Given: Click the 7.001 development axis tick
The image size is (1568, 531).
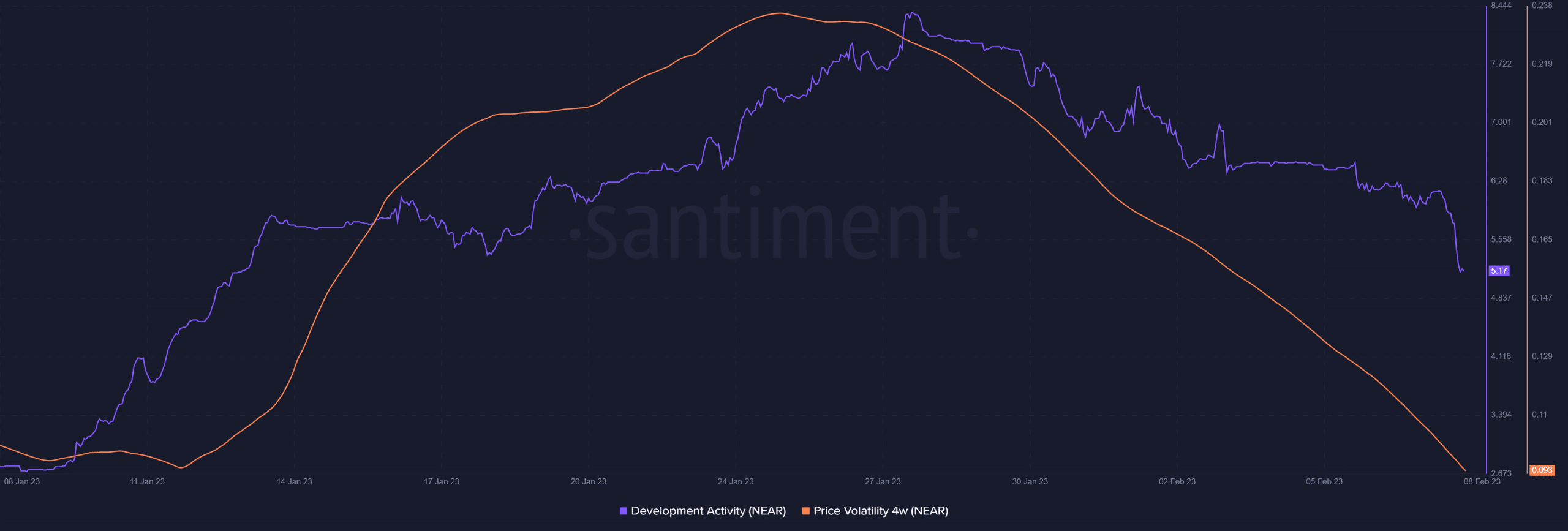Looking at the screenshot, I should (1501, 122).
